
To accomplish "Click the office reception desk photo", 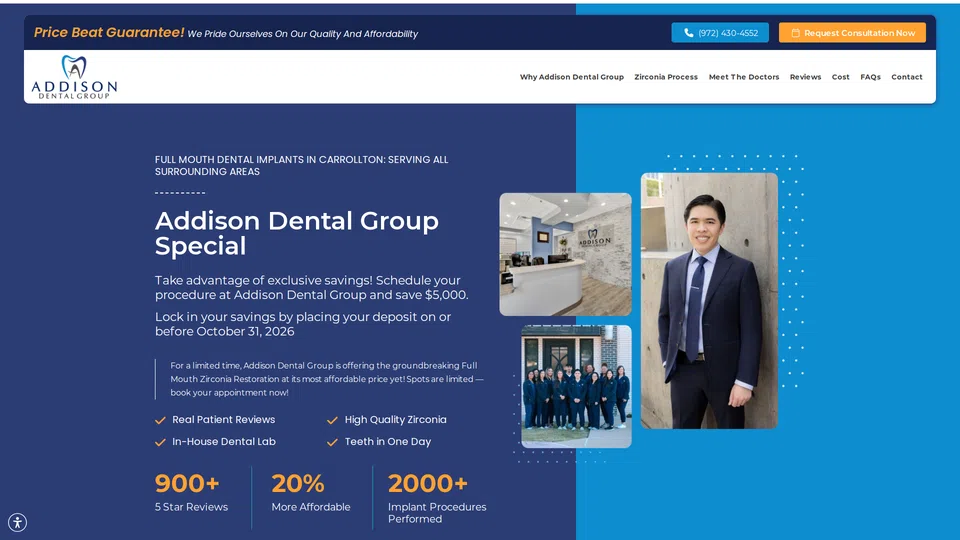I will pos(565,254).
